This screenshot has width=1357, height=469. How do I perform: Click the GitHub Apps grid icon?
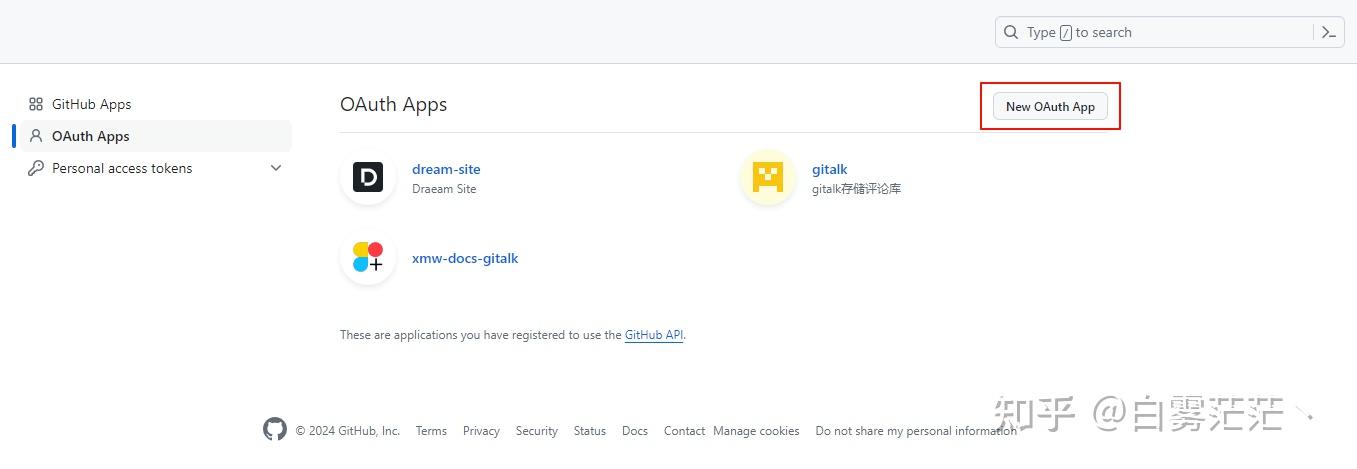tap(36, 104)
